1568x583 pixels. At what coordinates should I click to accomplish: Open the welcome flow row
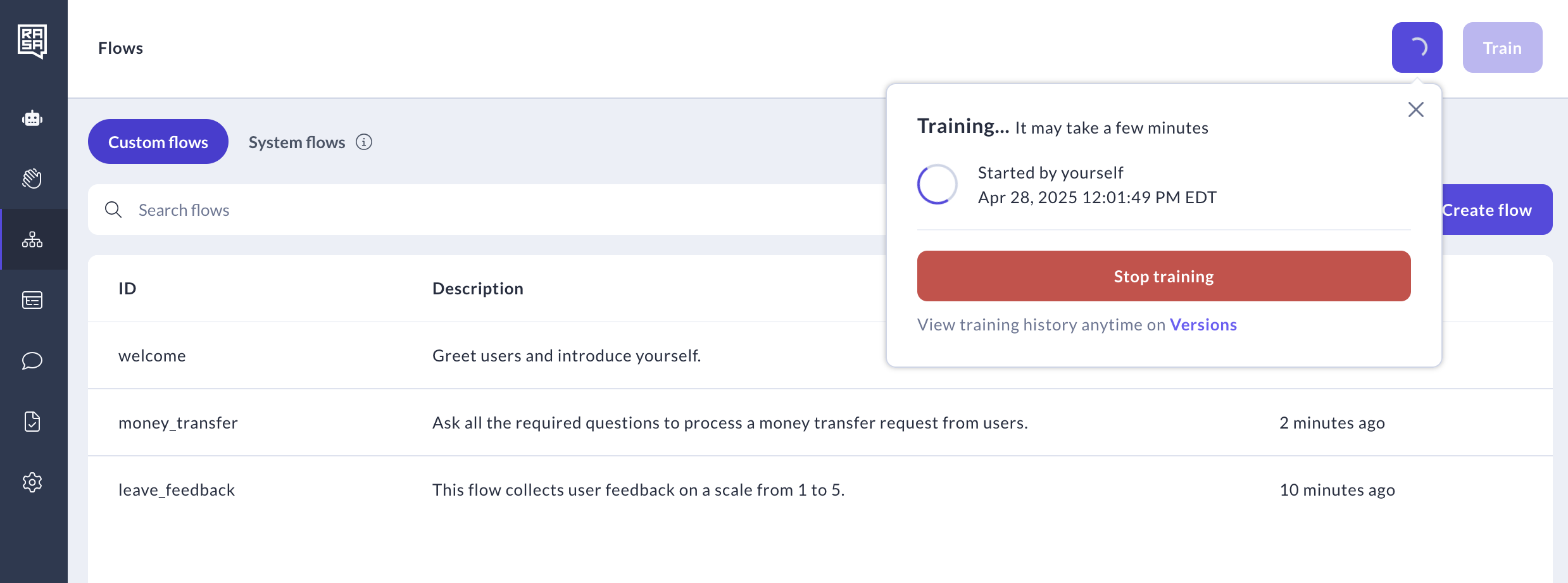pos(152,356)
